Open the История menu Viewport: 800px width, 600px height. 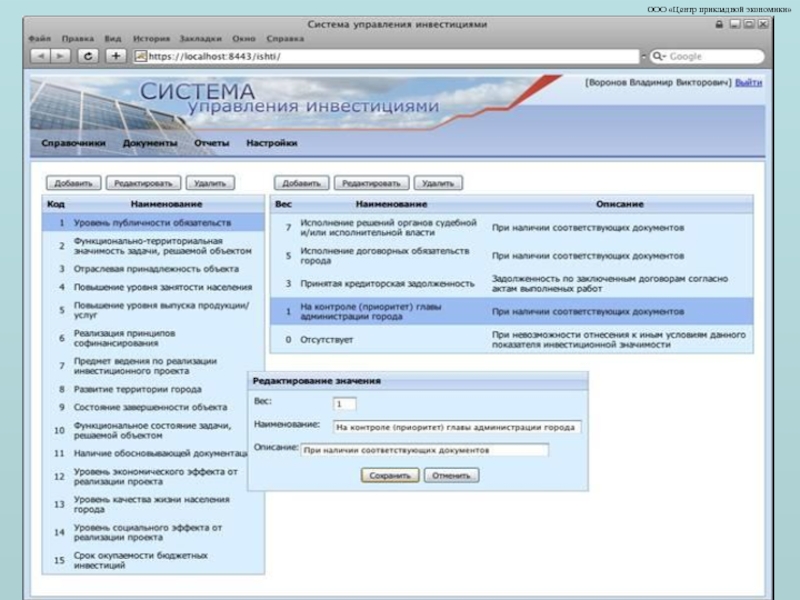[x=151, y=39]
